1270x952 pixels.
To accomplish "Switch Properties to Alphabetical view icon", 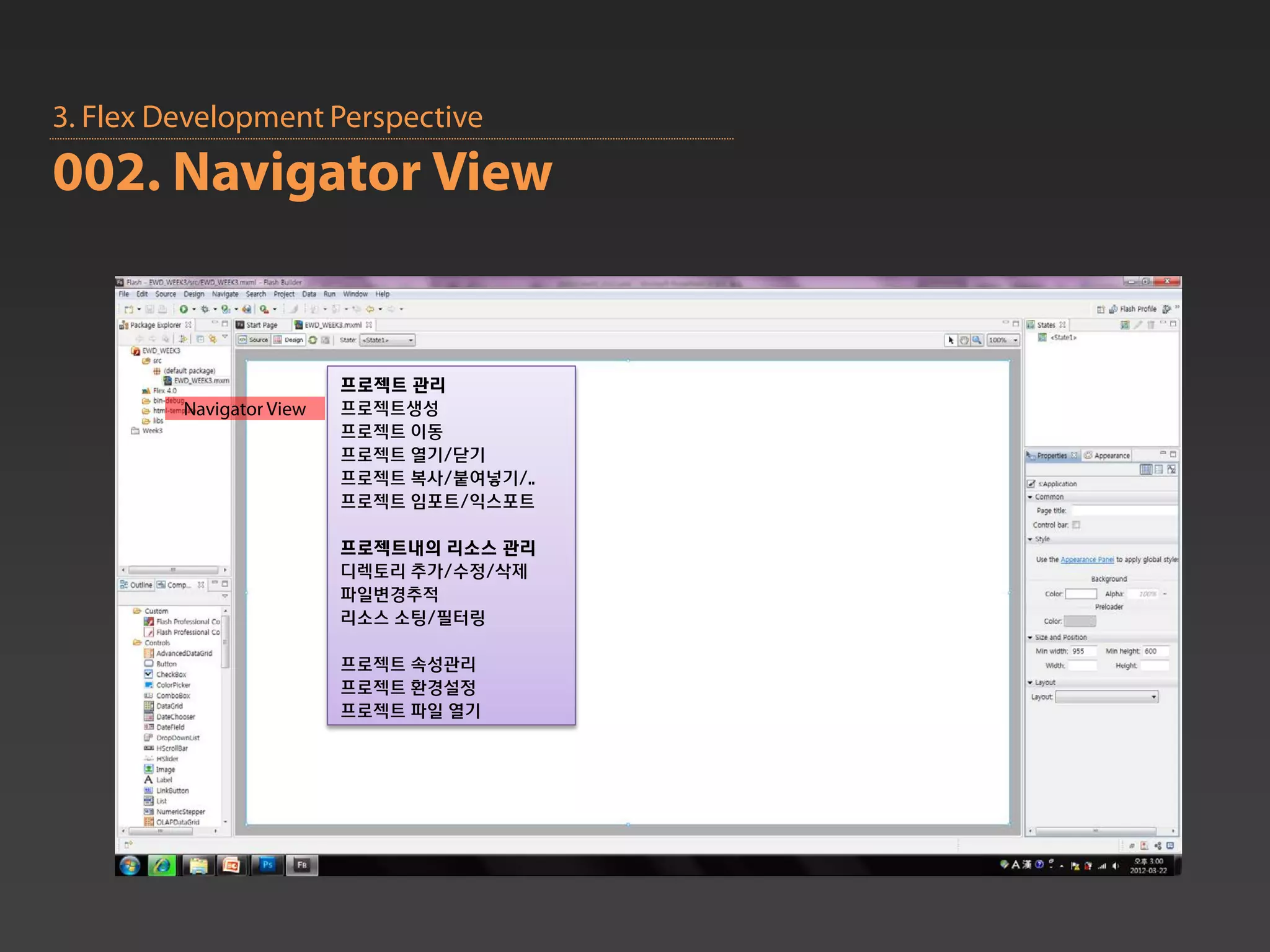I will pyautogui.click(x=1171, y=470).
